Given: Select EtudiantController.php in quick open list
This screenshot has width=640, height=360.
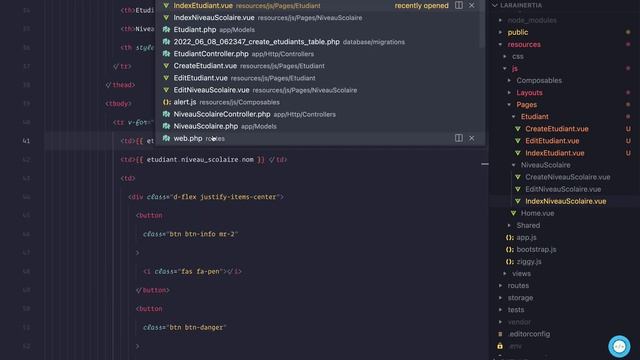Looking at the screenshot, I should pyautogui.click(x=320, y=54).
